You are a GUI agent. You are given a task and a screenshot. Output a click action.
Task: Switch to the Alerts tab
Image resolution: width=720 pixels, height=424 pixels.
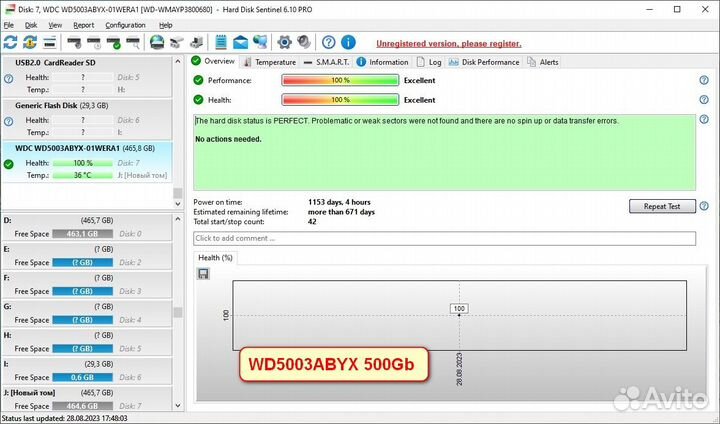(x=543, y=62)
